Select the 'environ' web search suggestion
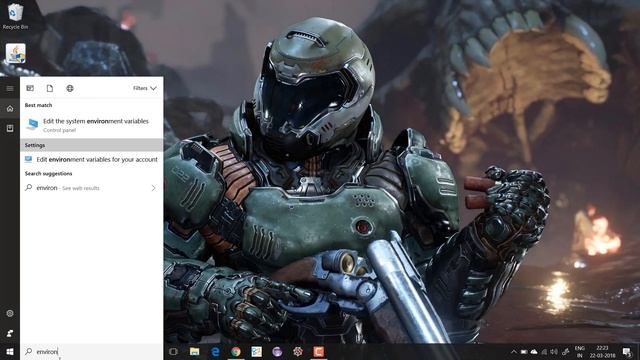Viewport: 640px width, 360px height. (x=91, y=188)
